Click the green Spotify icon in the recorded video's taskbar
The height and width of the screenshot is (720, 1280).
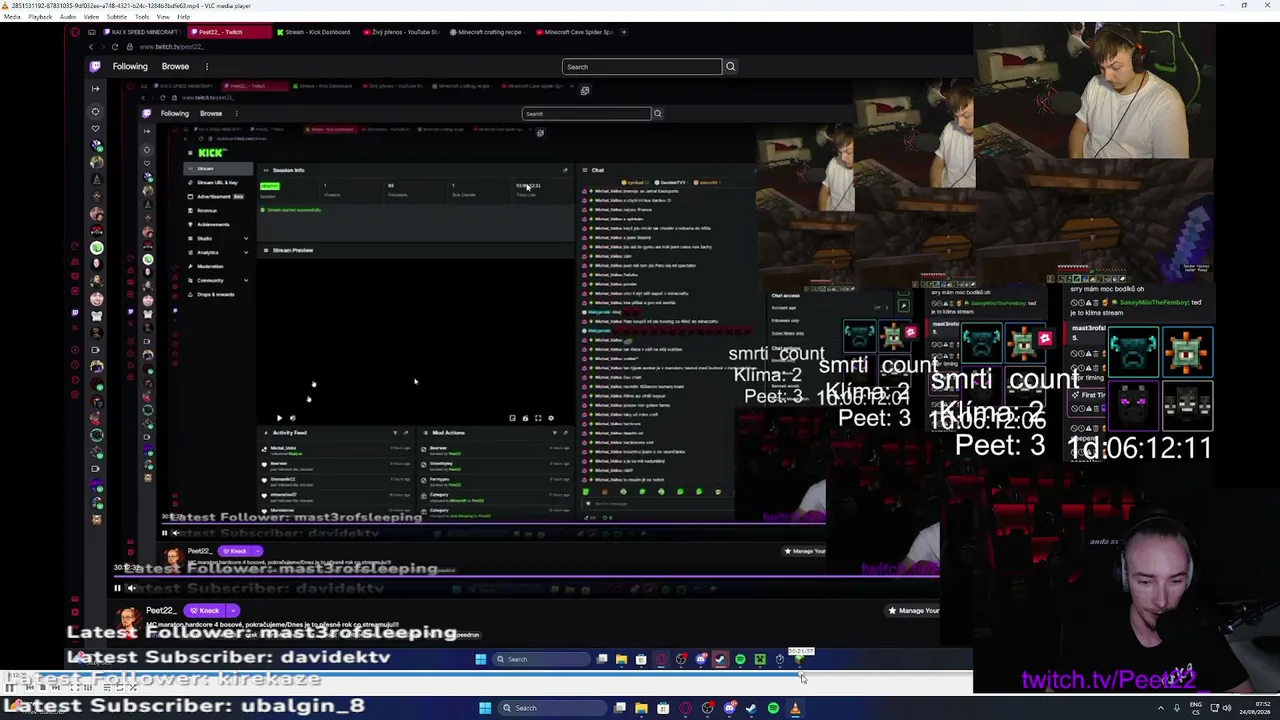740,659
